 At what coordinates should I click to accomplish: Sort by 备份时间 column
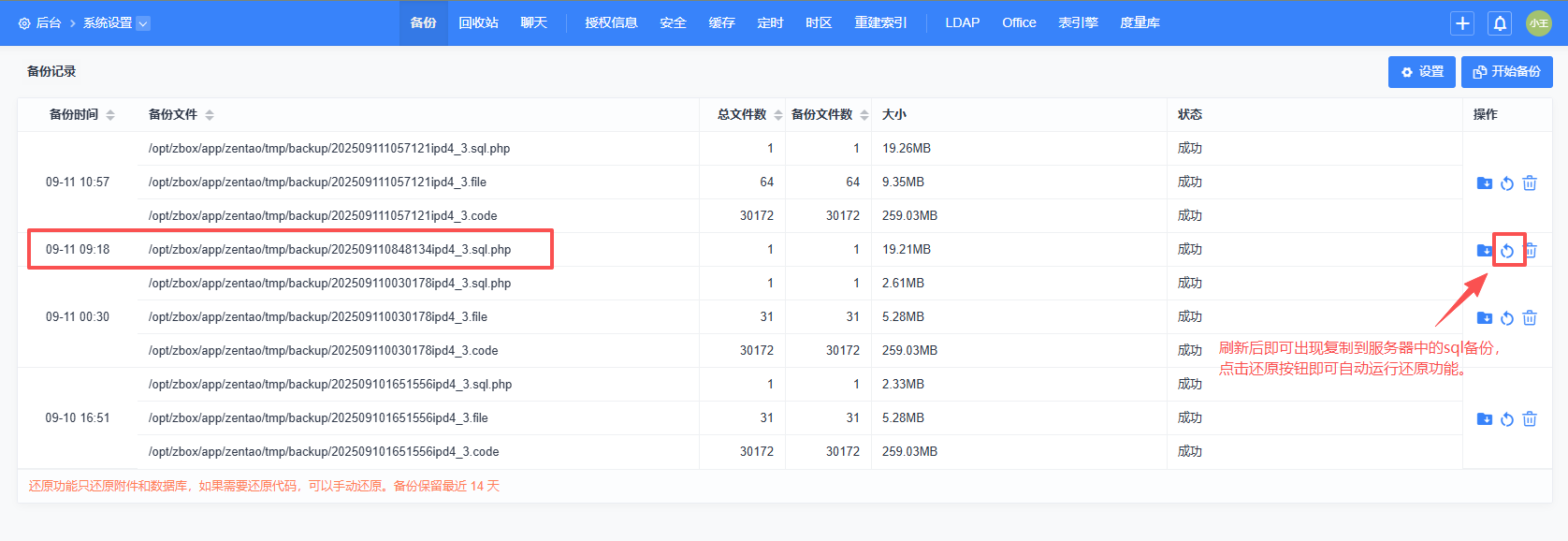[x=109, y=115]
